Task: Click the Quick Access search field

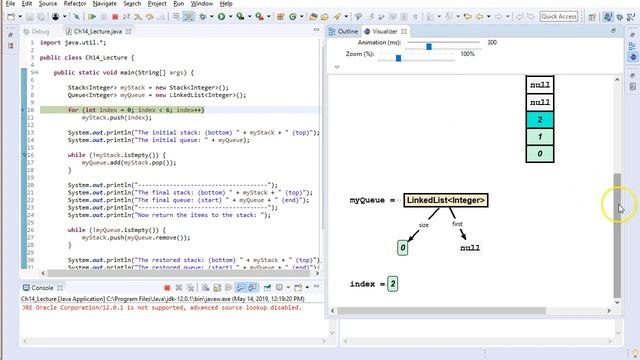Action: click(x=559, y=16)
